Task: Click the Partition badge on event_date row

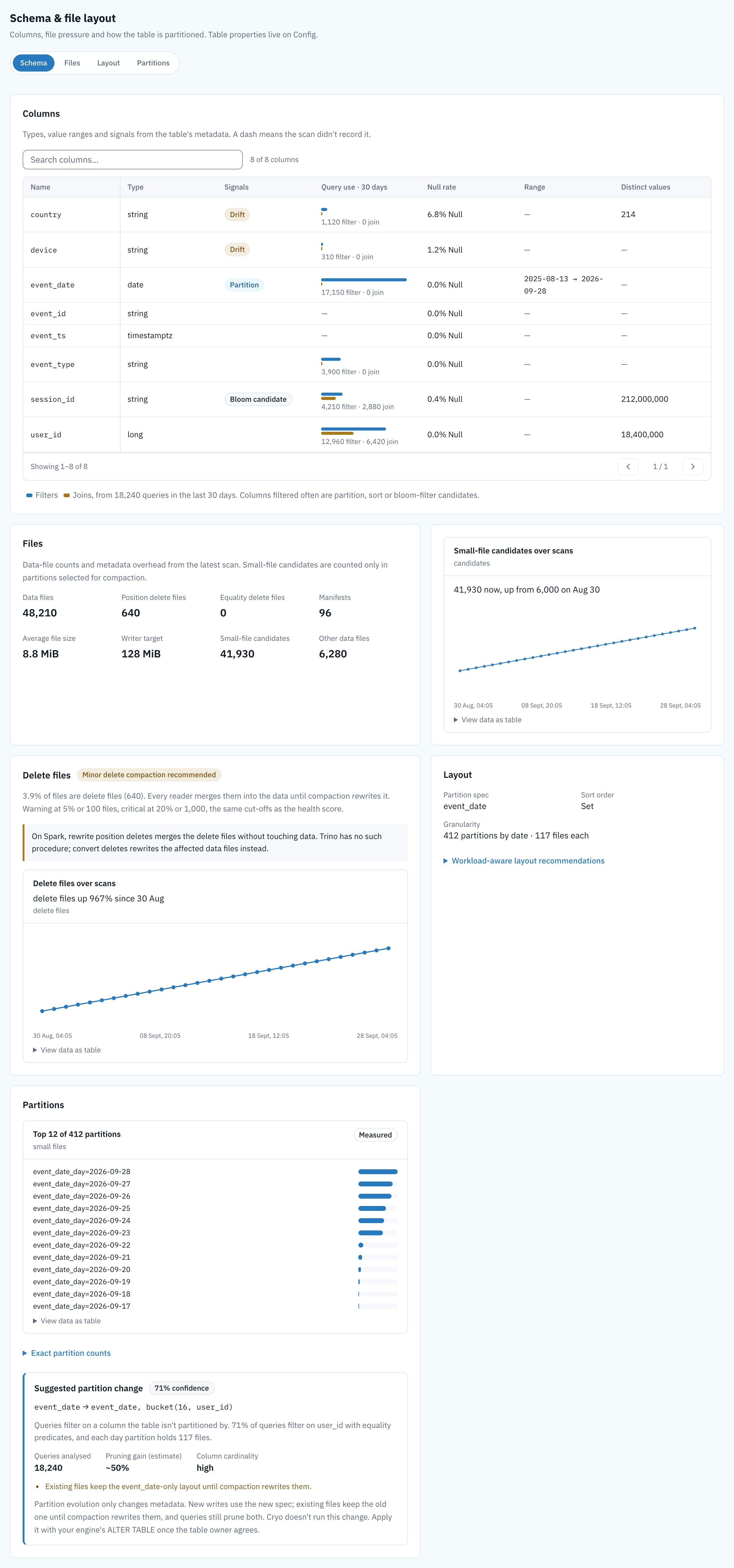Action: coord(244,285)
